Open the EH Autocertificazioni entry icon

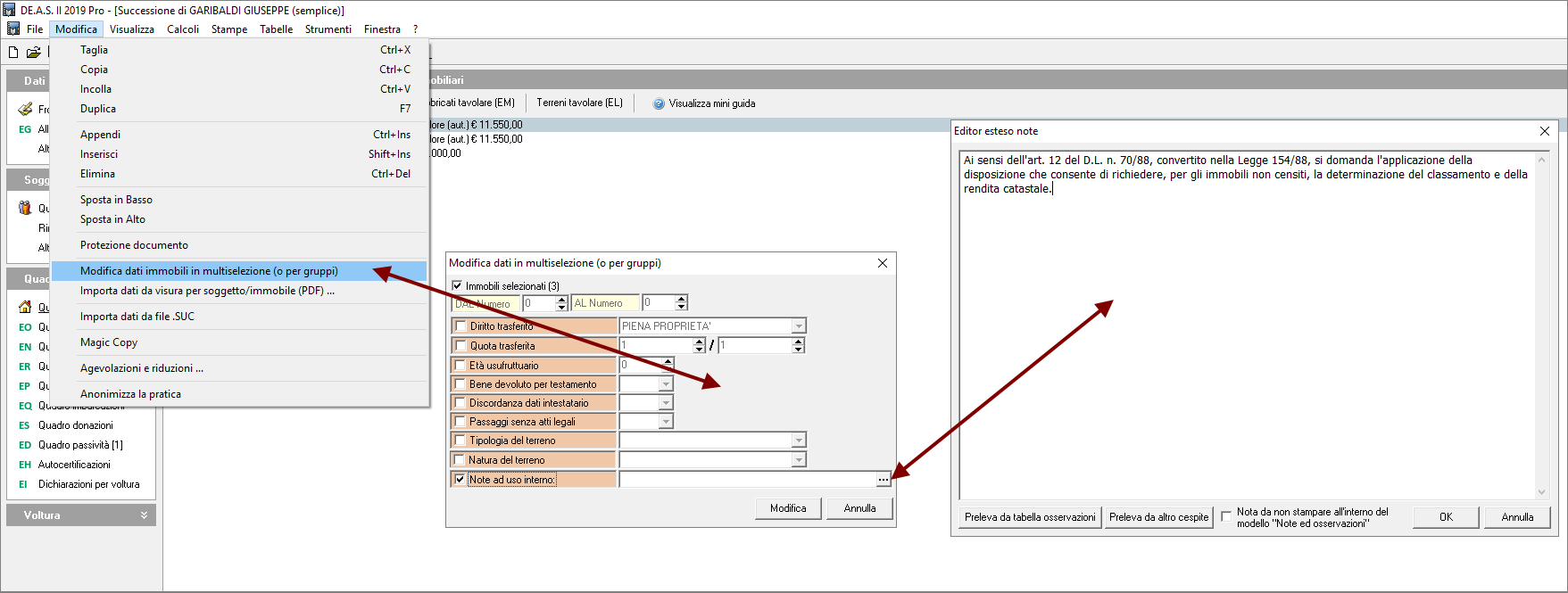click(25, 465)
